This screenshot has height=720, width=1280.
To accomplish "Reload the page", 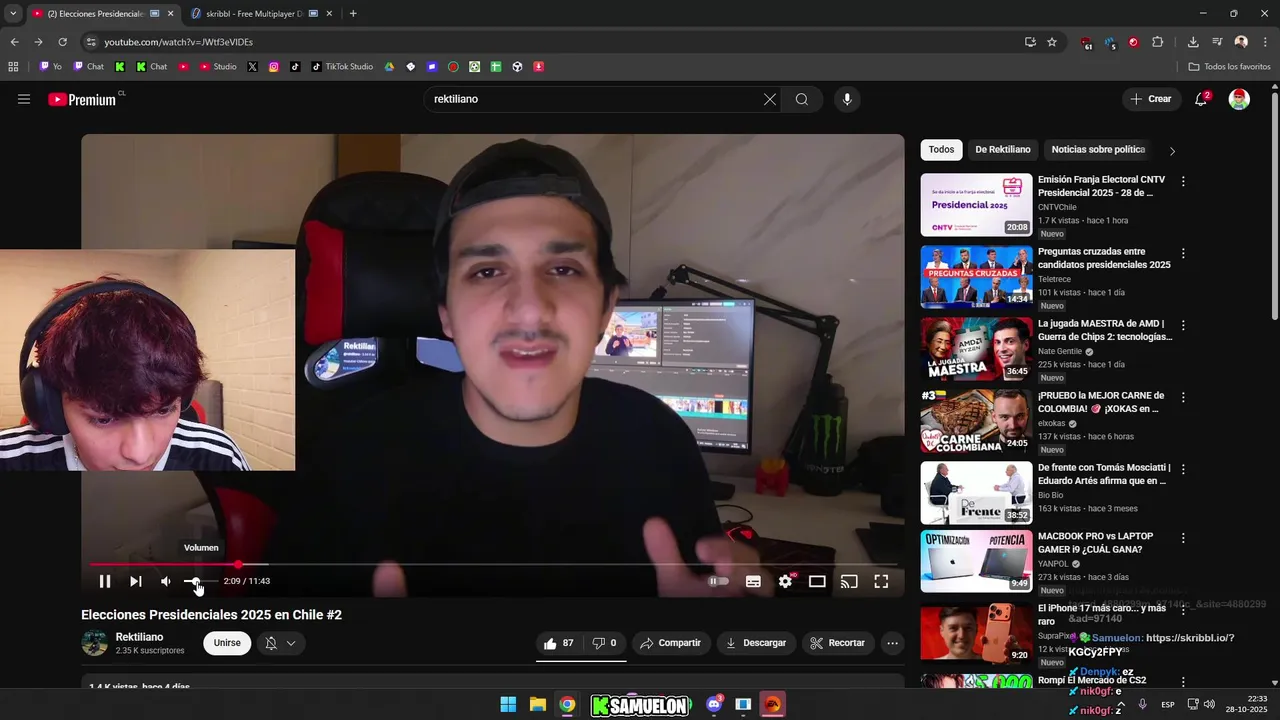I will [62, 42].
